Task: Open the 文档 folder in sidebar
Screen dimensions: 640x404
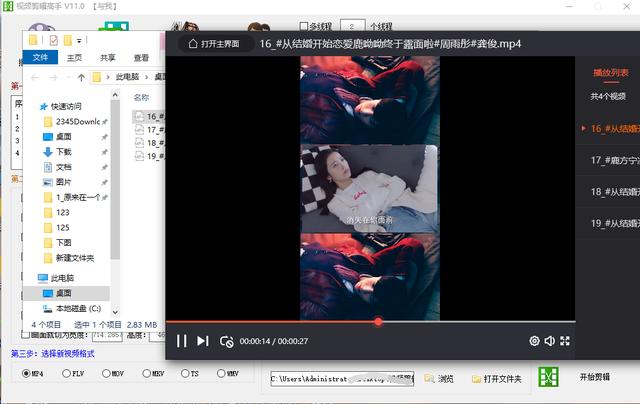Action: [64, 167]
